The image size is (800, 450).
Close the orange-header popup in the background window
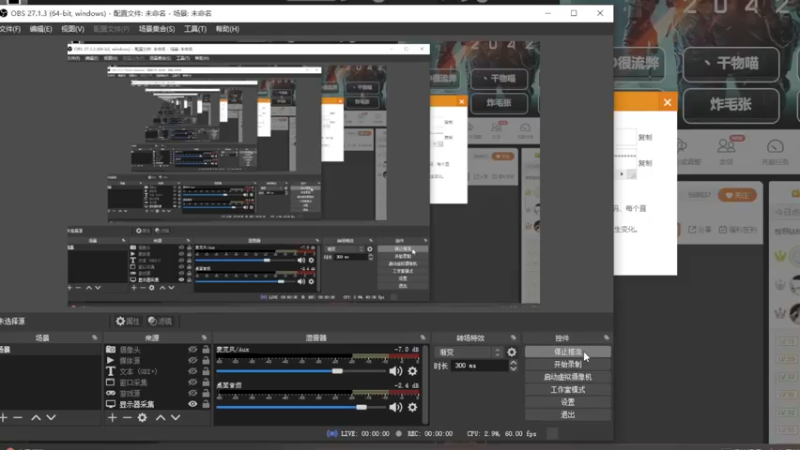pyautogui.click(x=667, y=103)
